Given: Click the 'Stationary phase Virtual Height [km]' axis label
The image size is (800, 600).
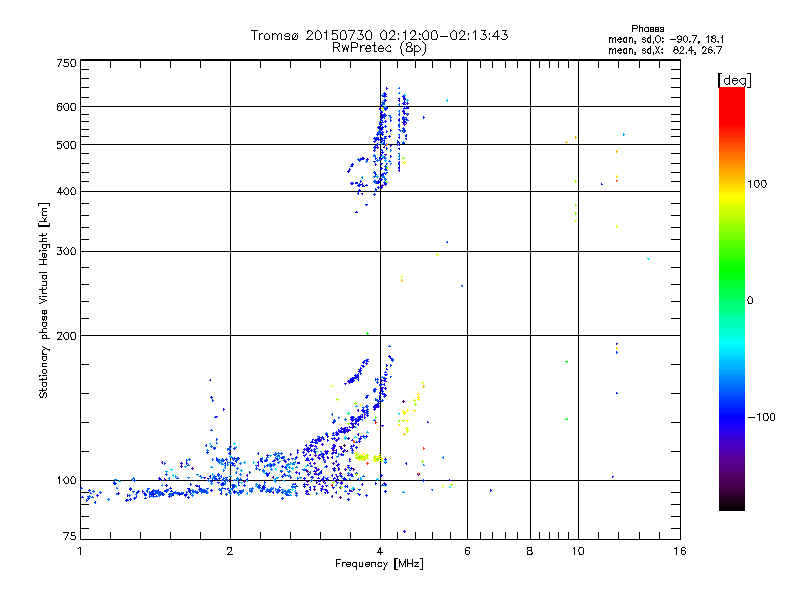Looking at the screenshot, I should (x=43, y=301).
